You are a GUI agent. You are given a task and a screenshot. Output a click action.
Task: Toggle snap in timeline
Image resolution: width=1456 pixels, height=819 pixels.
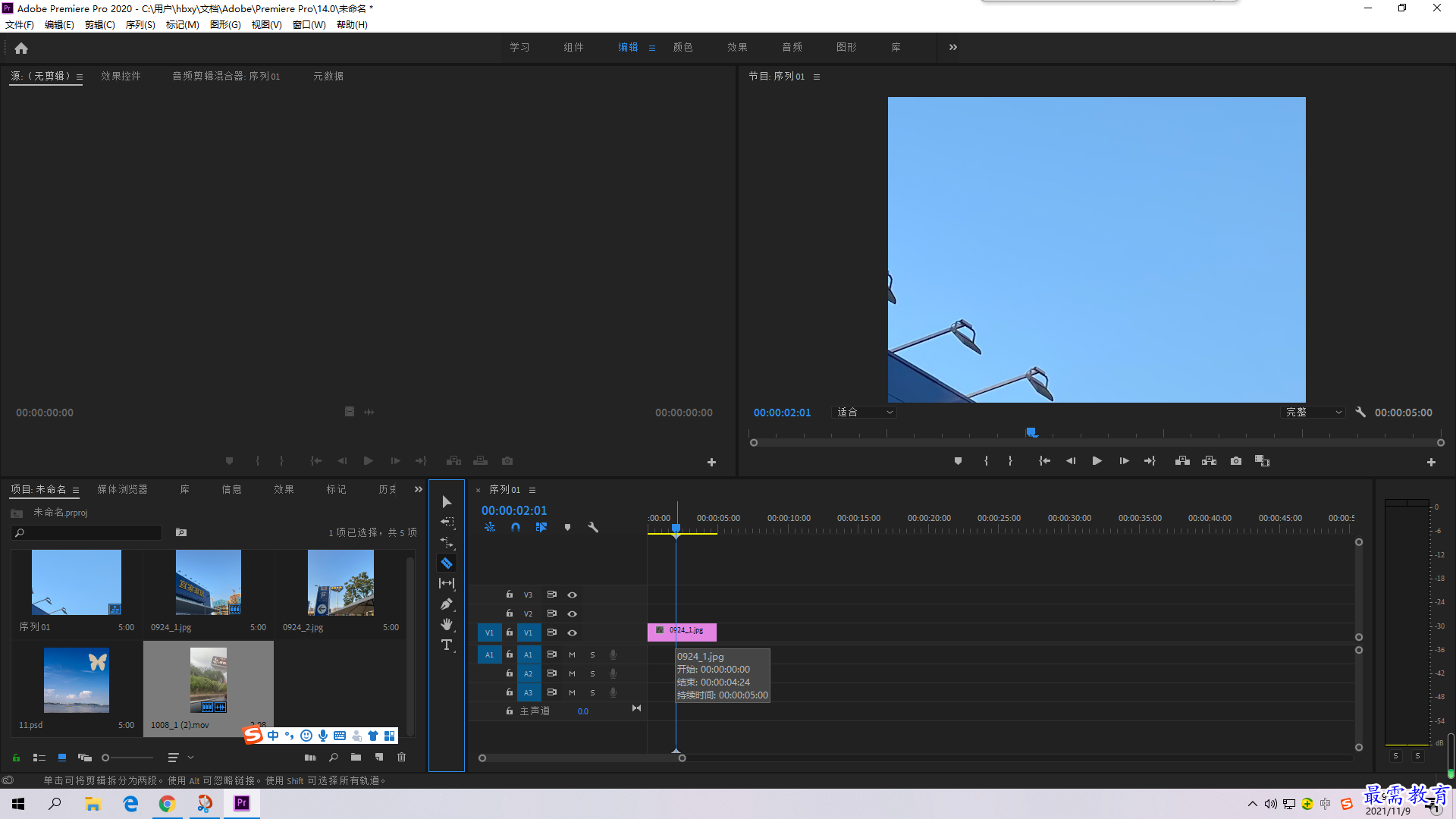pyautogui.click(x=516, y=527)
